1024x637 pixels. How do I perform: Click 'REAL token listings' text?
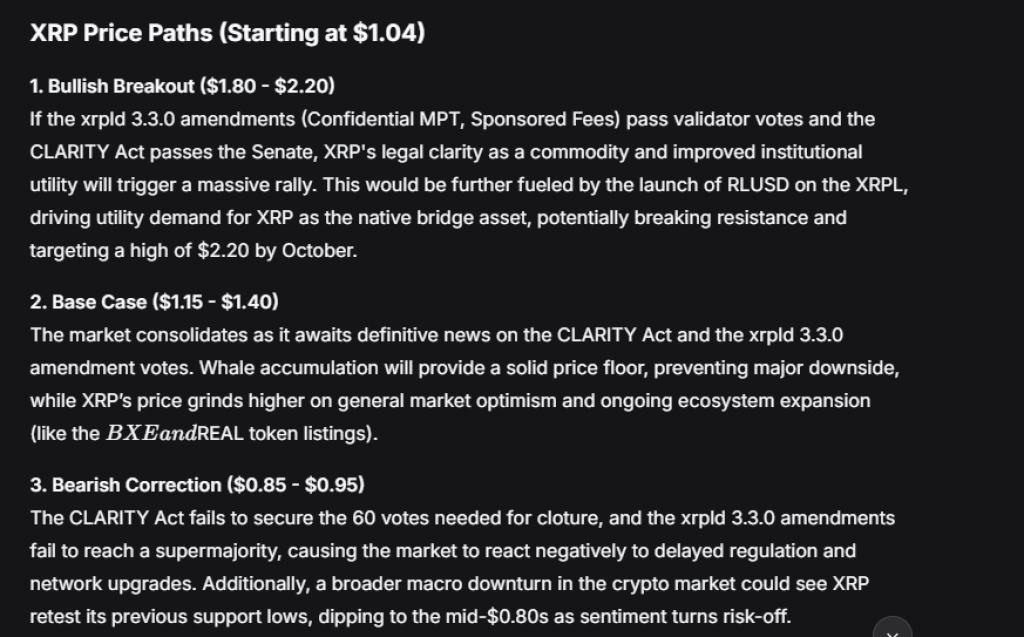point(284,434)
